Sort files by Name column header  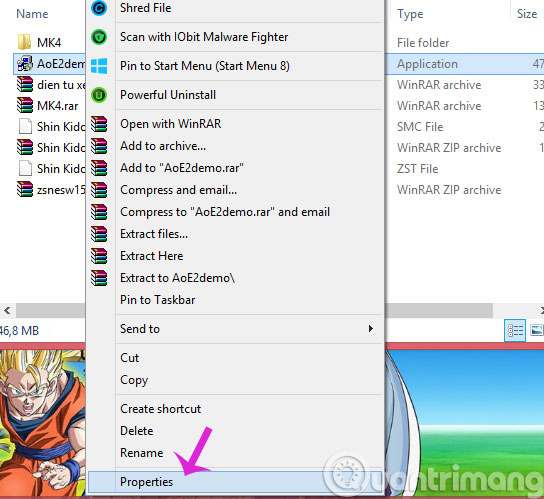tap(32, 14)
